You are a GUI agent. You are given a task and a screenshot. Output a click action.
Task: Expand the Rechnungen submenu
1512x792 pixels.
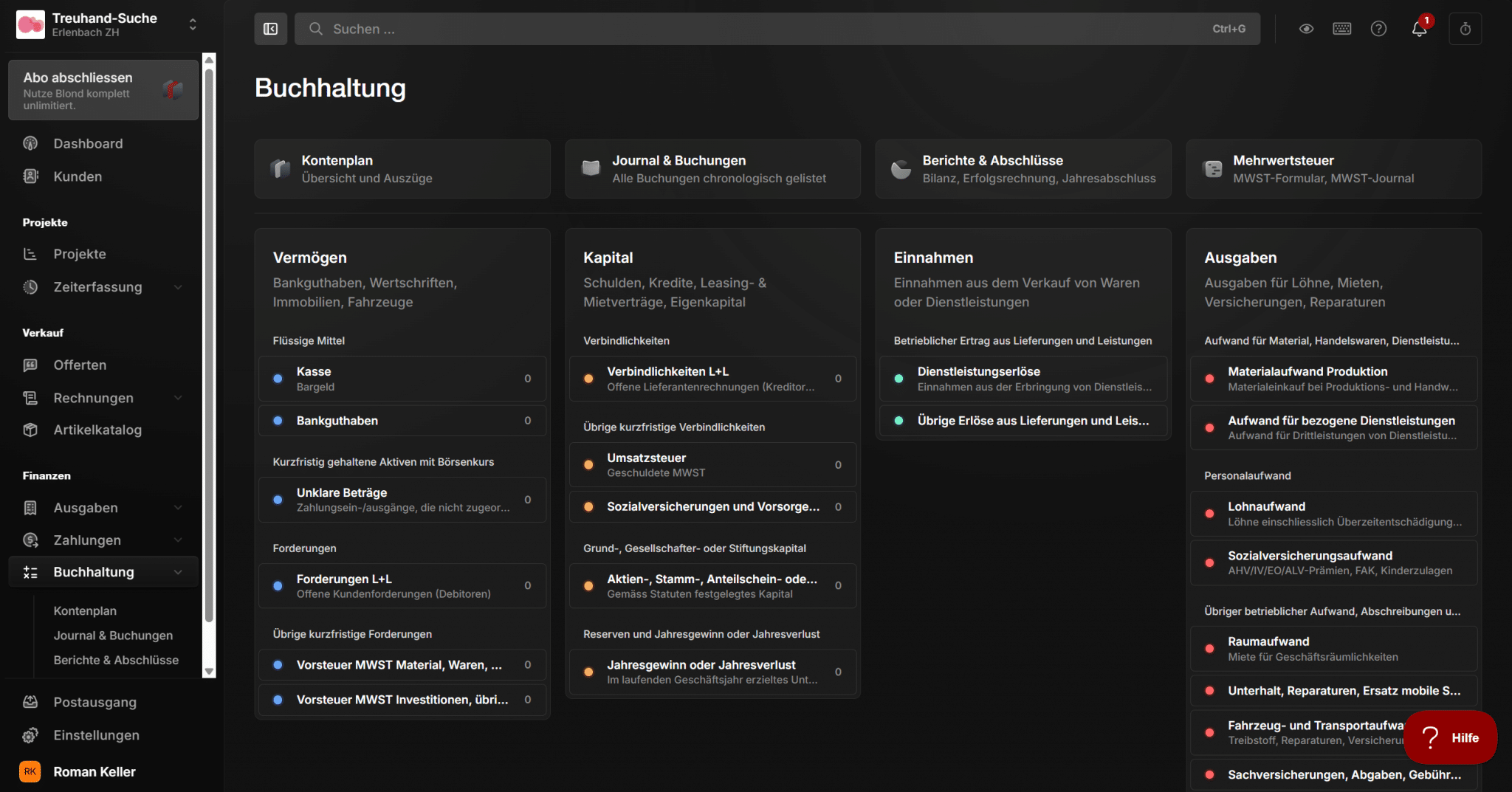[178, 398]
